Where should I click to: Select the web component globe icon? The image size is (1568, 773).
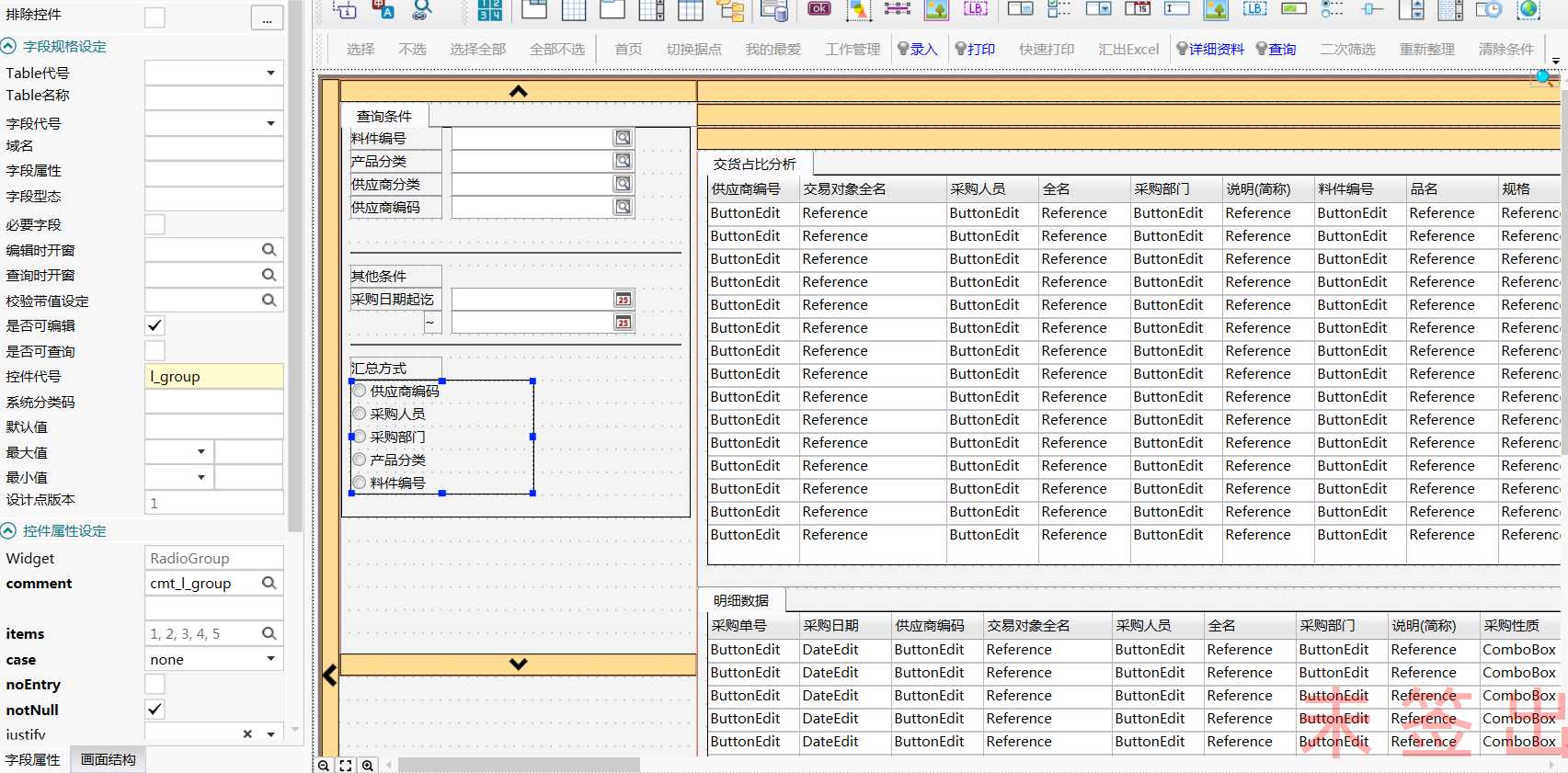[1528, 9]
